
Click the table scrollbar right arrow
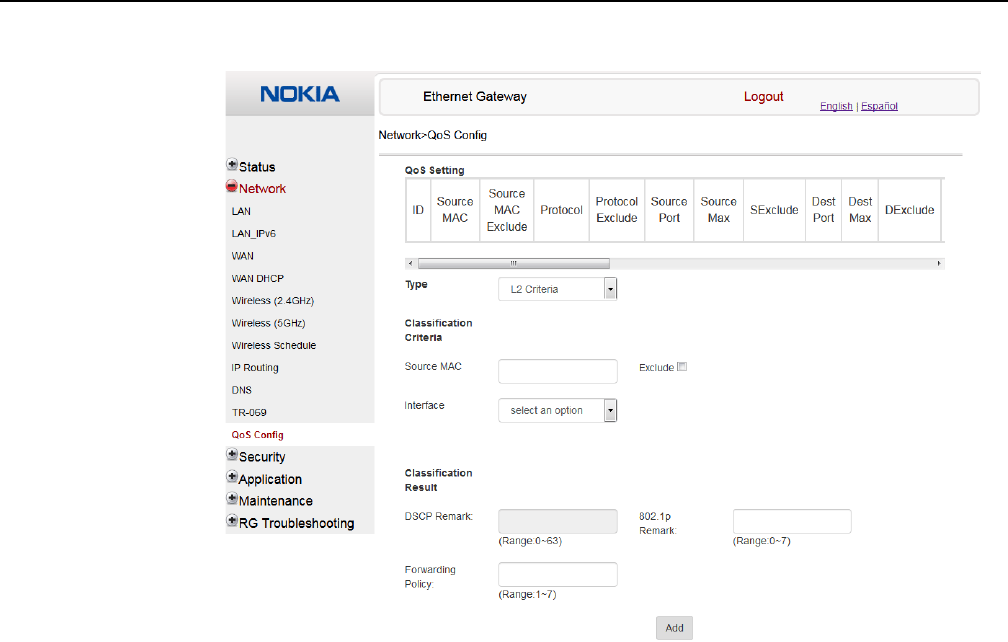click(x=939, y=263)
